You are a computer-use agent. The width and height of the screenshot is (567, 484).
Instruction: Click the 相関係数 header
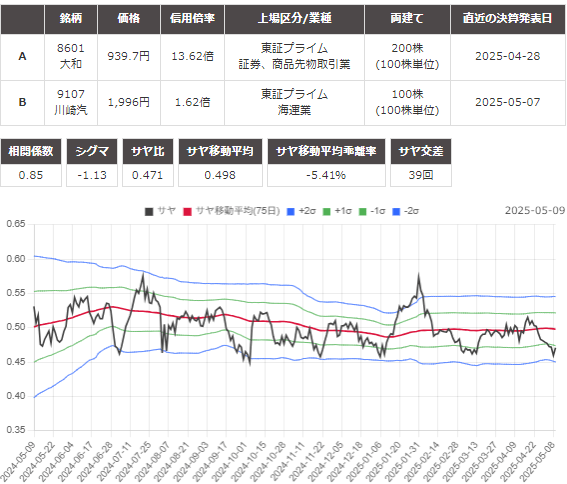(x=31, y=151)
